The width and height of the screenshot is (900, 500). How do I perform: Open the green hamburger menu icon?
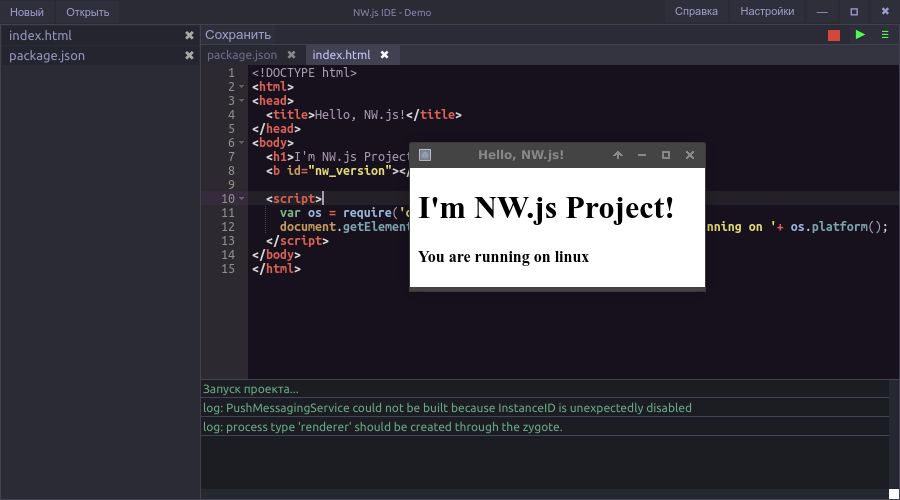pyautogui.click(x=885, y=34)
